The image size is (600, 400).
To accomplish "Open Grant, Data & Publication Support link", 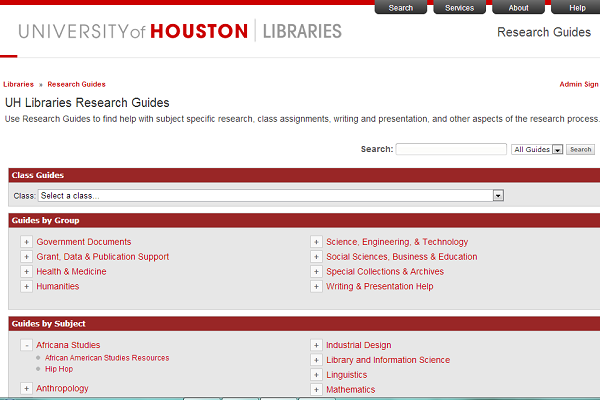I will coord(103,257).
